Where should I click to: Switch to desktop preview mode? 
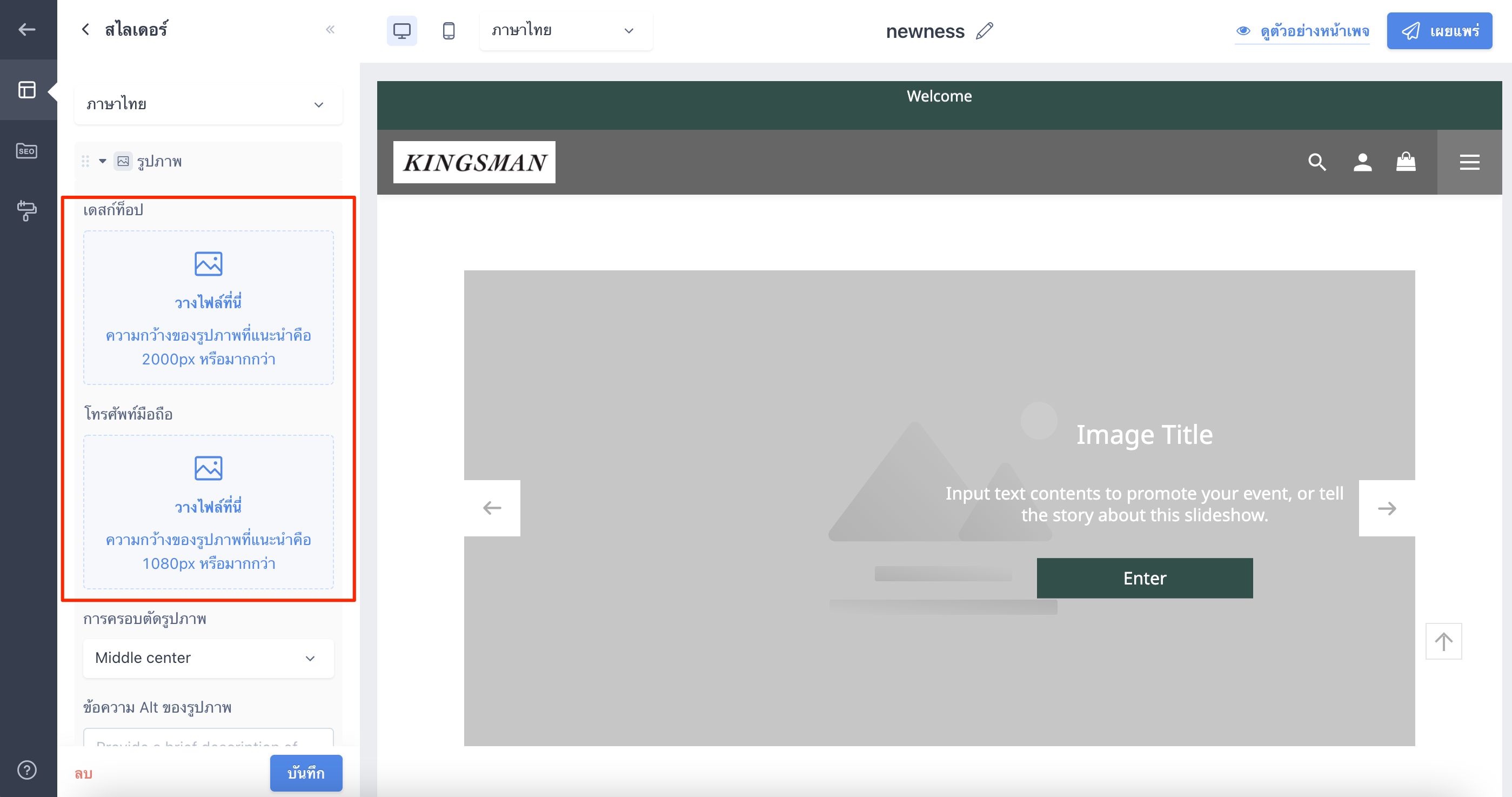coord(402,30)
